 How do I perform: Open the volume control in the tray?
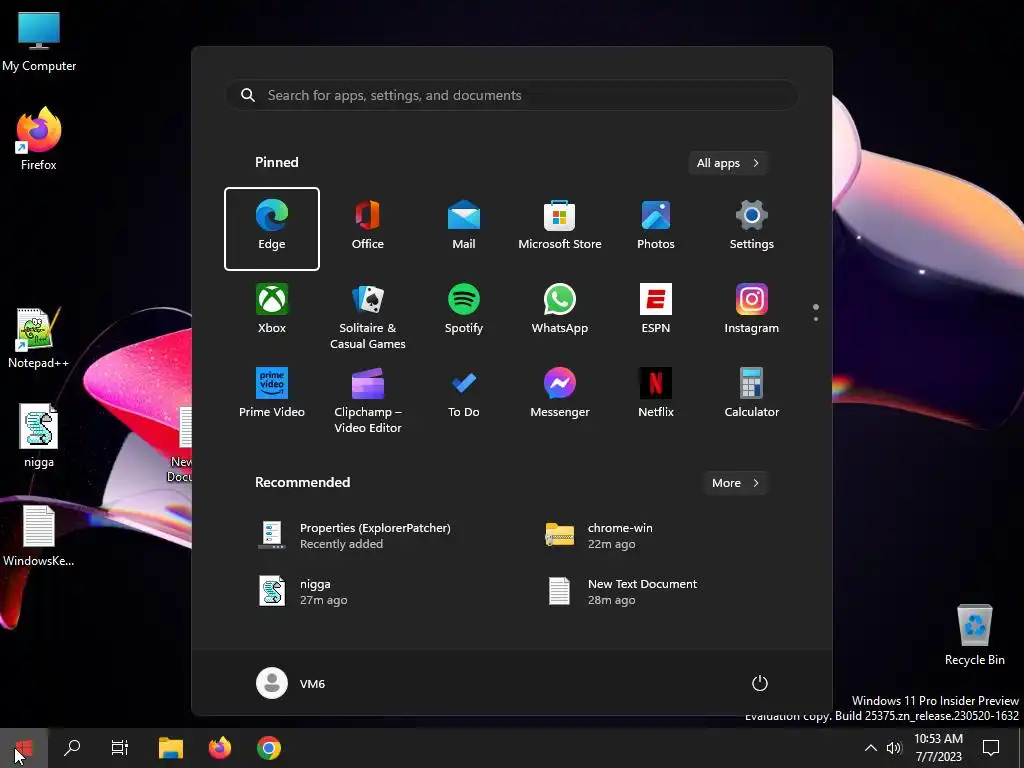[894, 748]
